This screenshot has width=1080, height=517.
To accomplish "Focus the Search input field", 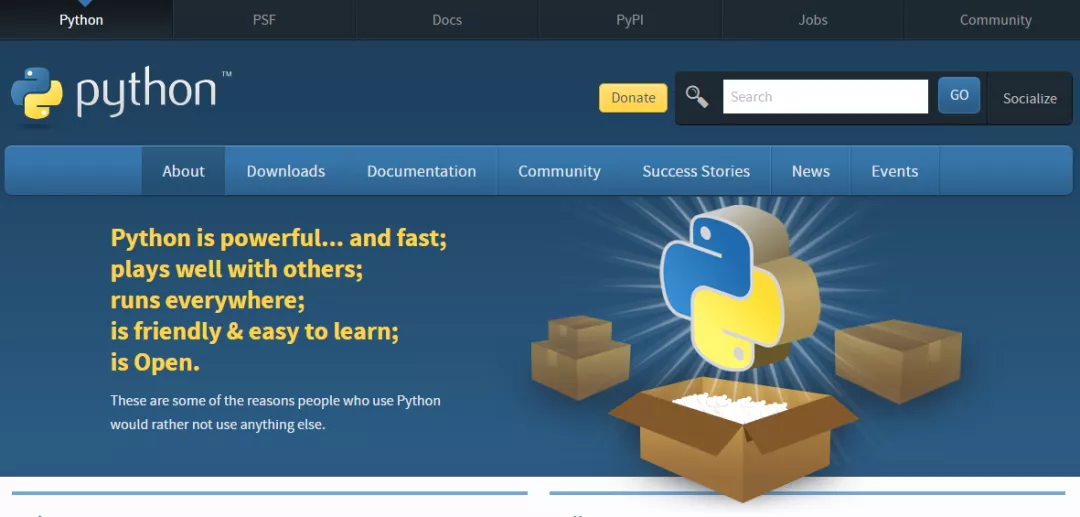I will [825, 96].
